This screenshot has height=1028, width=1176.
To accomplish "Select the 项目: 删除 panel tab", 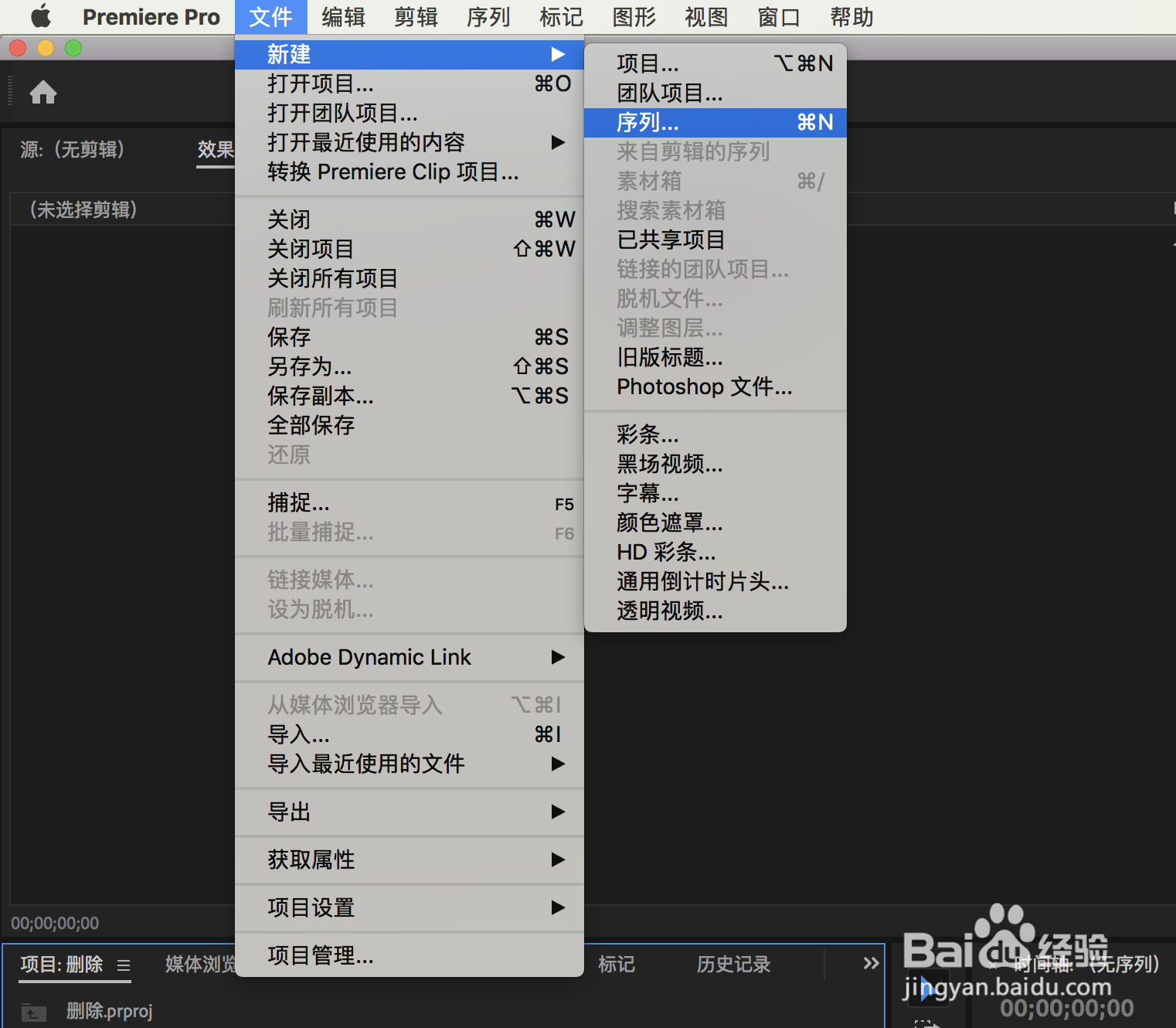I will tap(62, 965).
